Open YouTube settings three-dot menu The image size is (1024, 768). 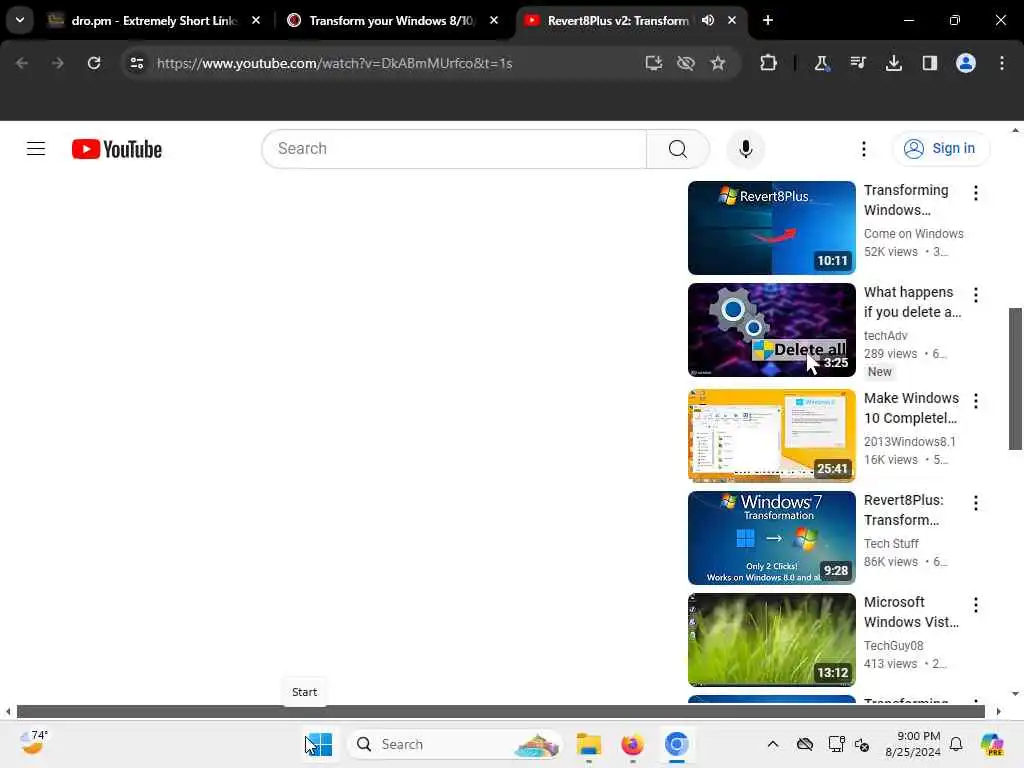(863, 149)
